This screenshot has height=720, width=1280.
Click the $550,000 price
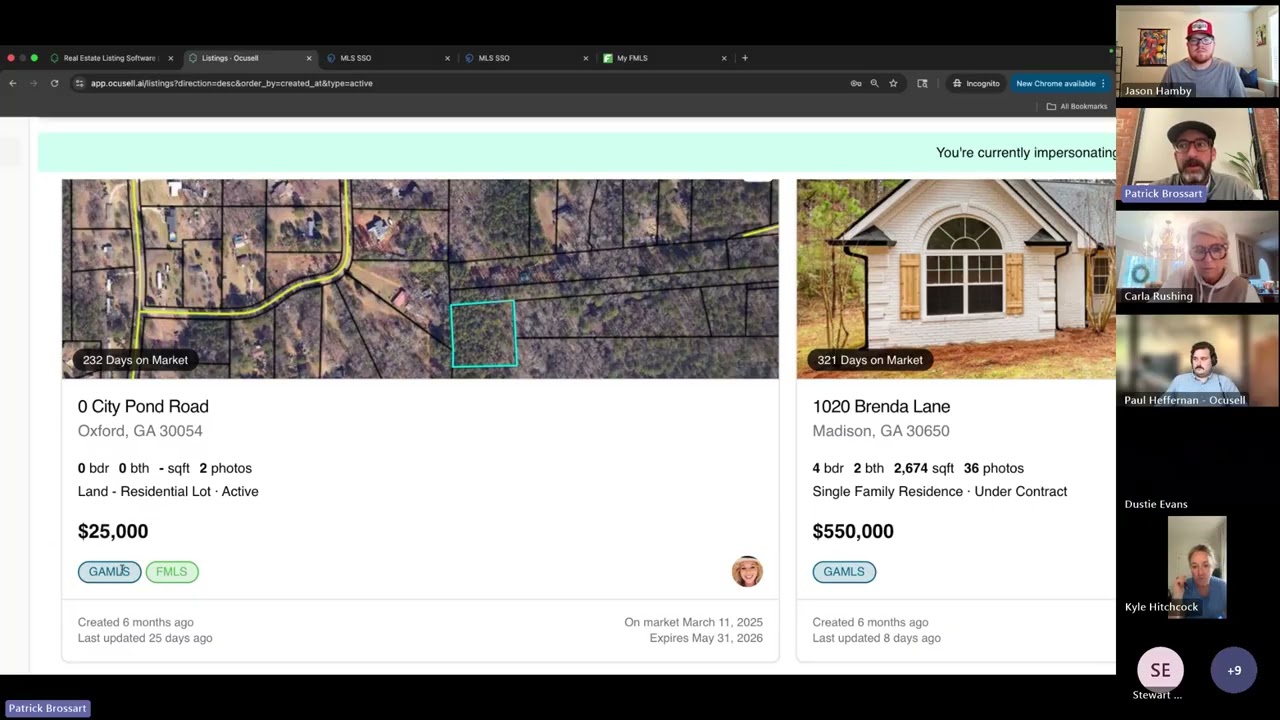(x=853, y=531)
